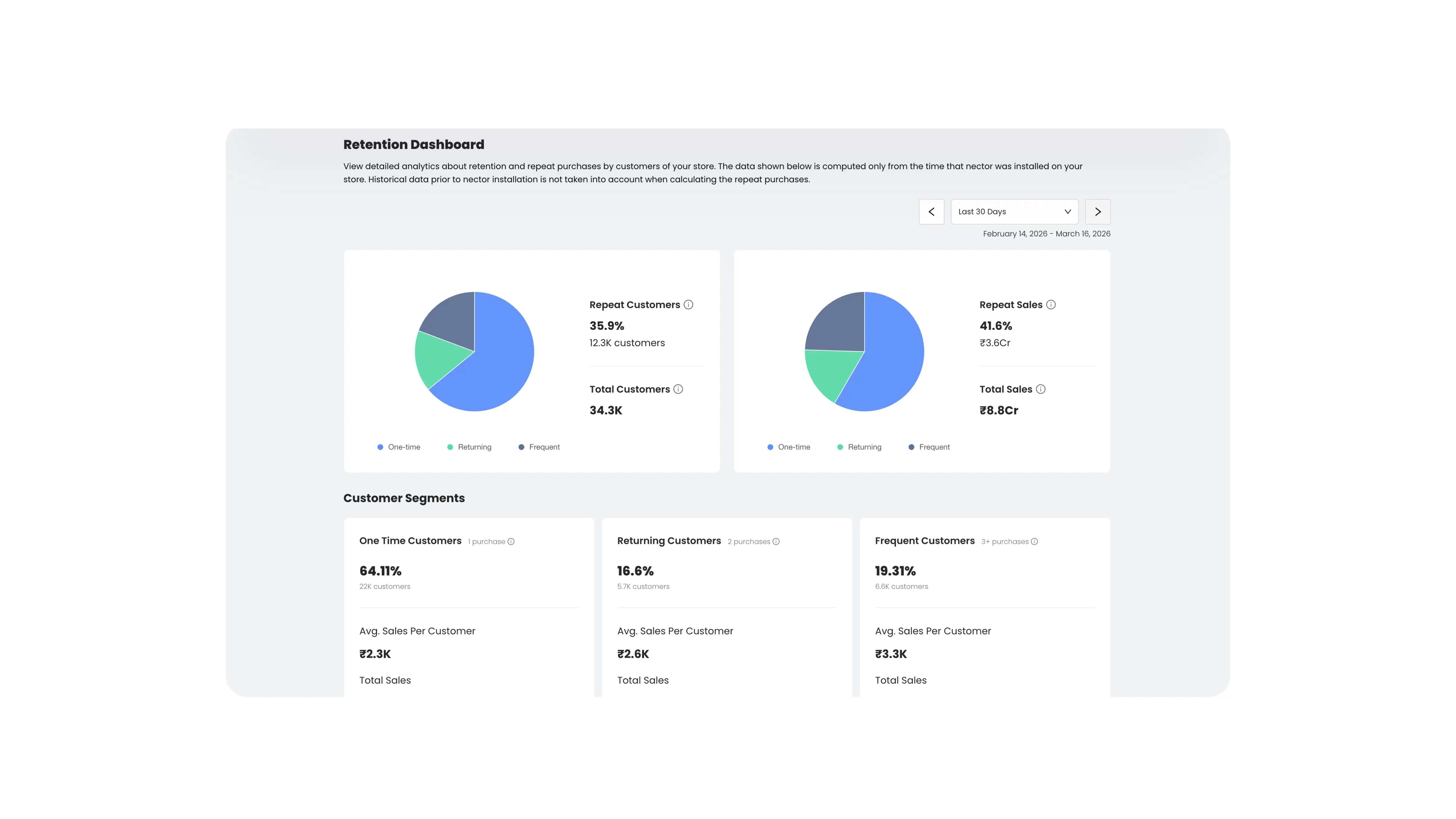Click the Total Sales info icon
Screen dimensions: 1456x819
(1042, 389)
